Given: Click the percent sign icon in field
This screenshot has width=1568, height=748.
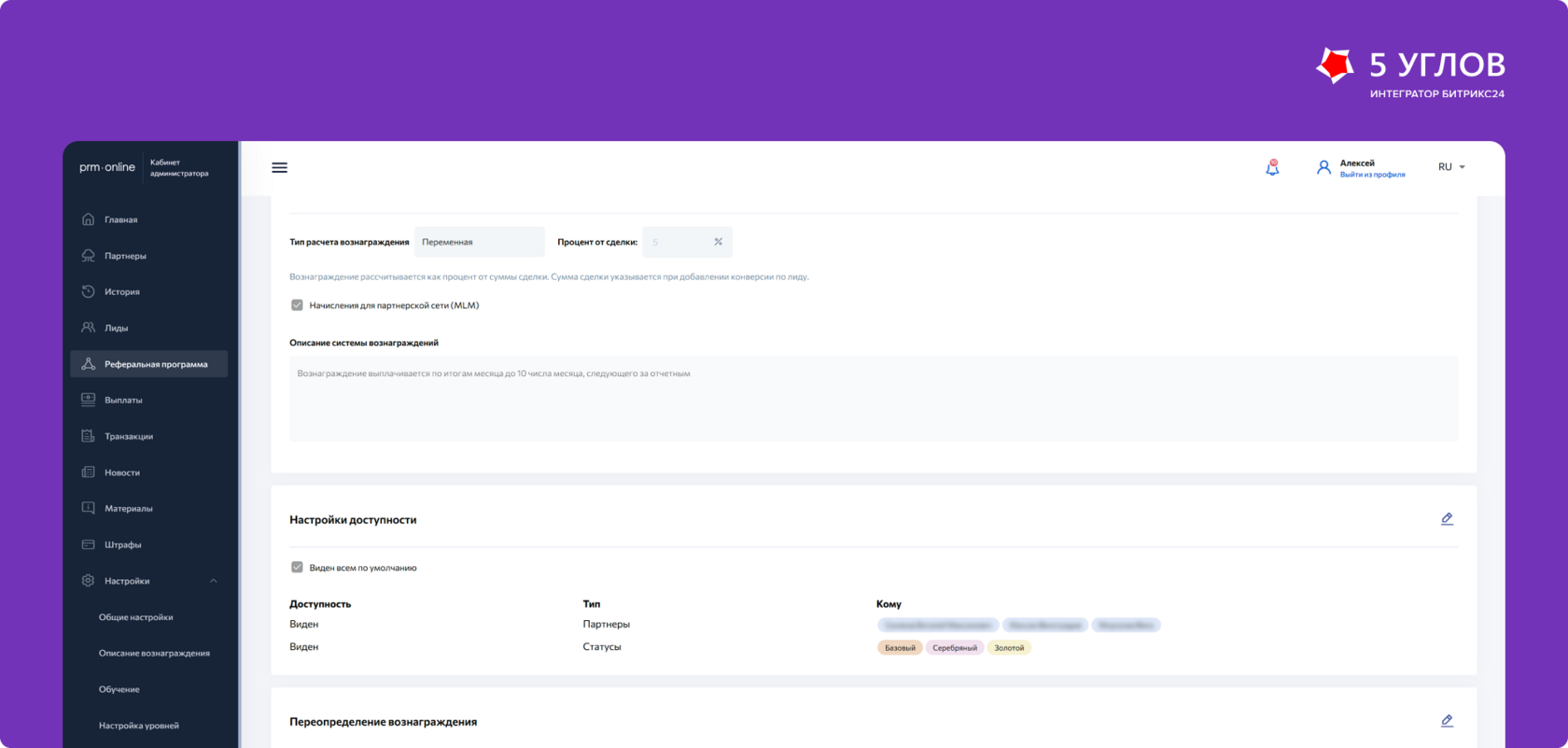Looking at the screenshot, I should coord(718,242).
